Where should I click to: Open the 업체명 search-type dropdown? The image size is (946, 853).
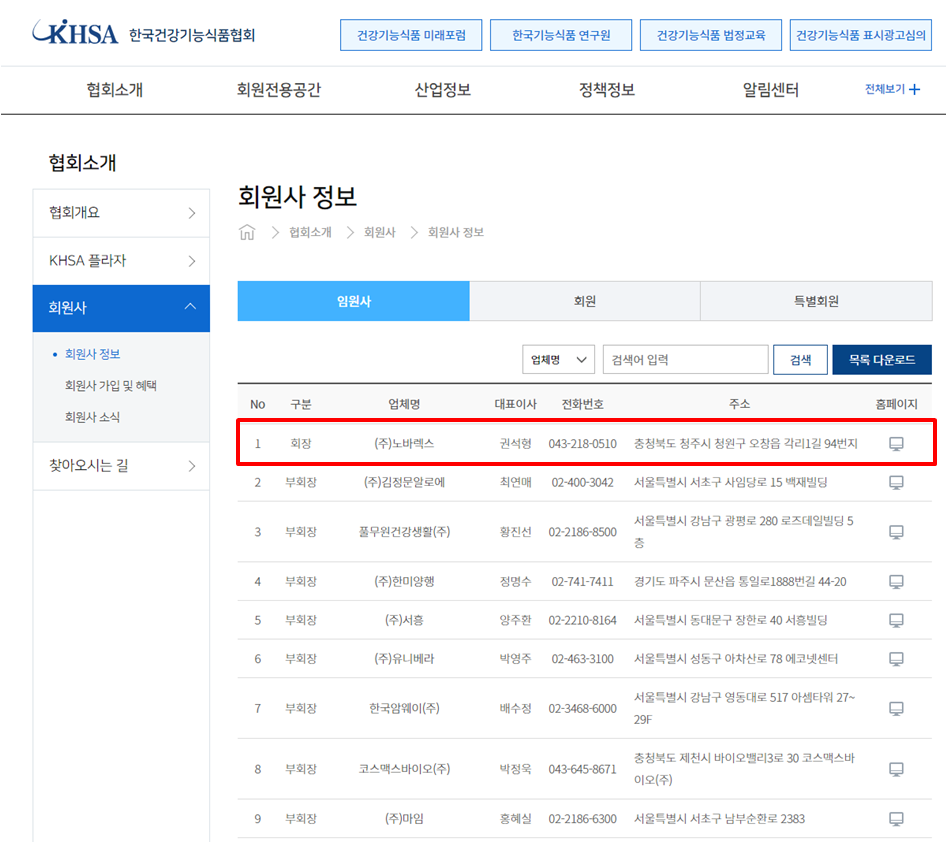558,360
